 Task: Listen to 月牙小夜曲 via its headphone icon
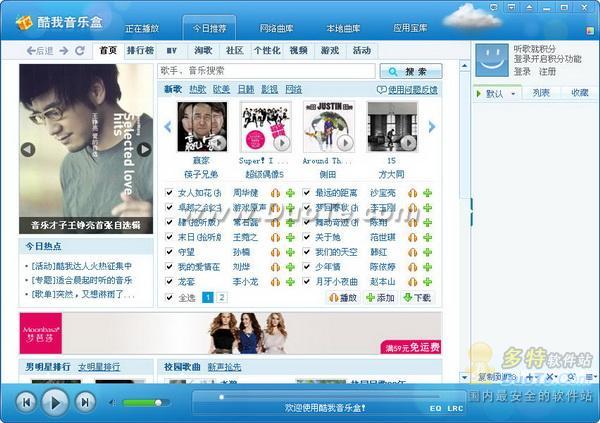tap(412, 282)
